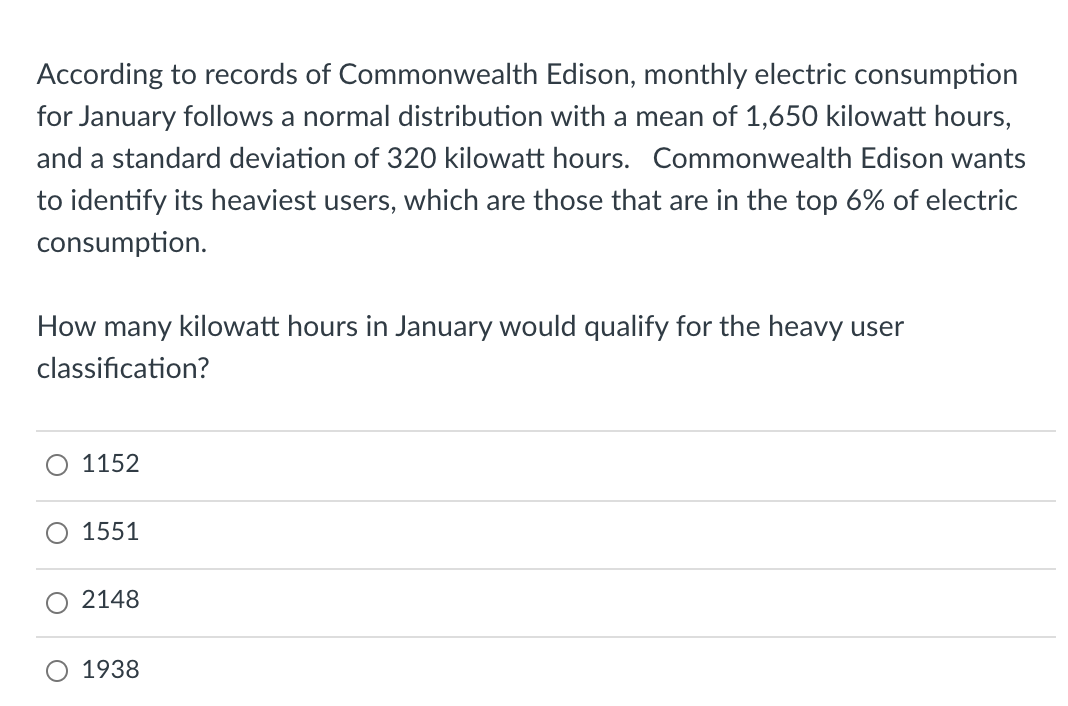
Task: Select the radio button for 1938
Action: click(x=57, y=670)
